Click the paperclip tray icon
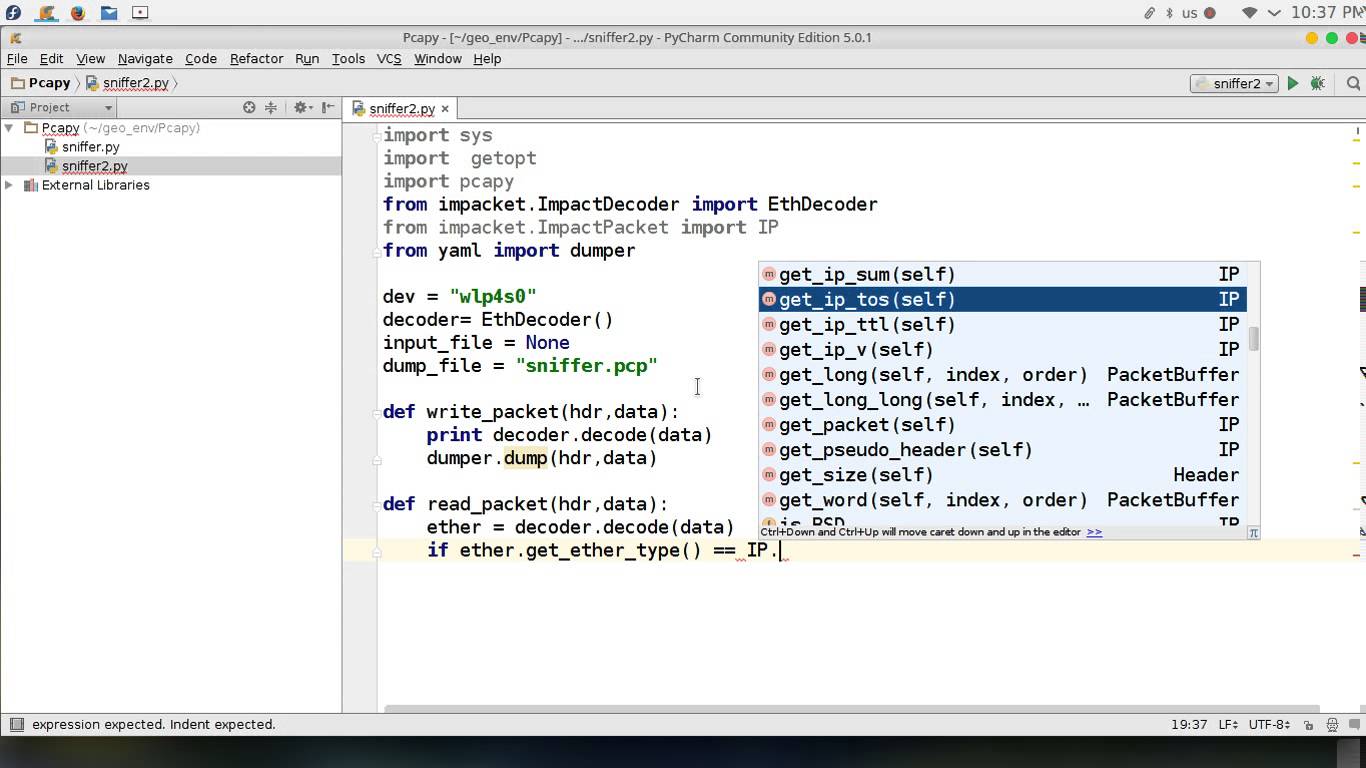1366x768 pixels. coord(1150,13)
